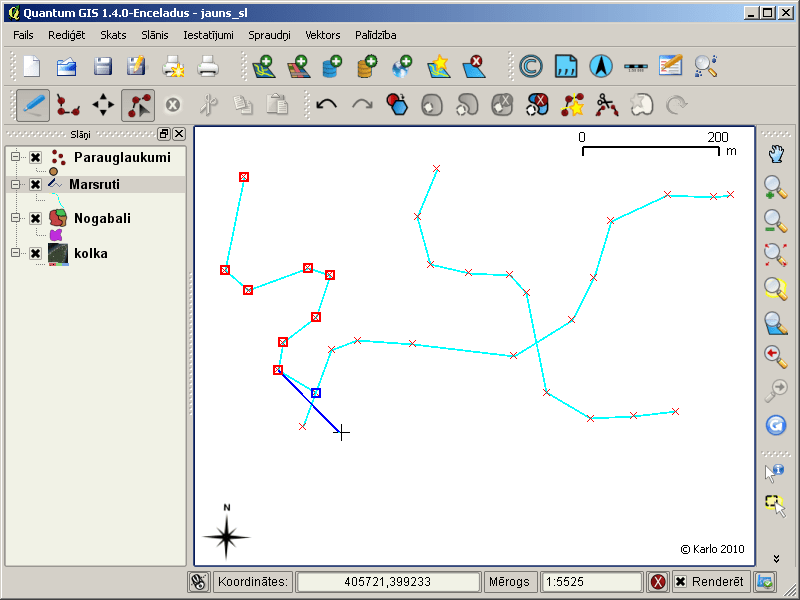Image resolution: width=800 pixels, height=600 pixels.
Task: Open the Slānis menu
Action: point(155,35)
